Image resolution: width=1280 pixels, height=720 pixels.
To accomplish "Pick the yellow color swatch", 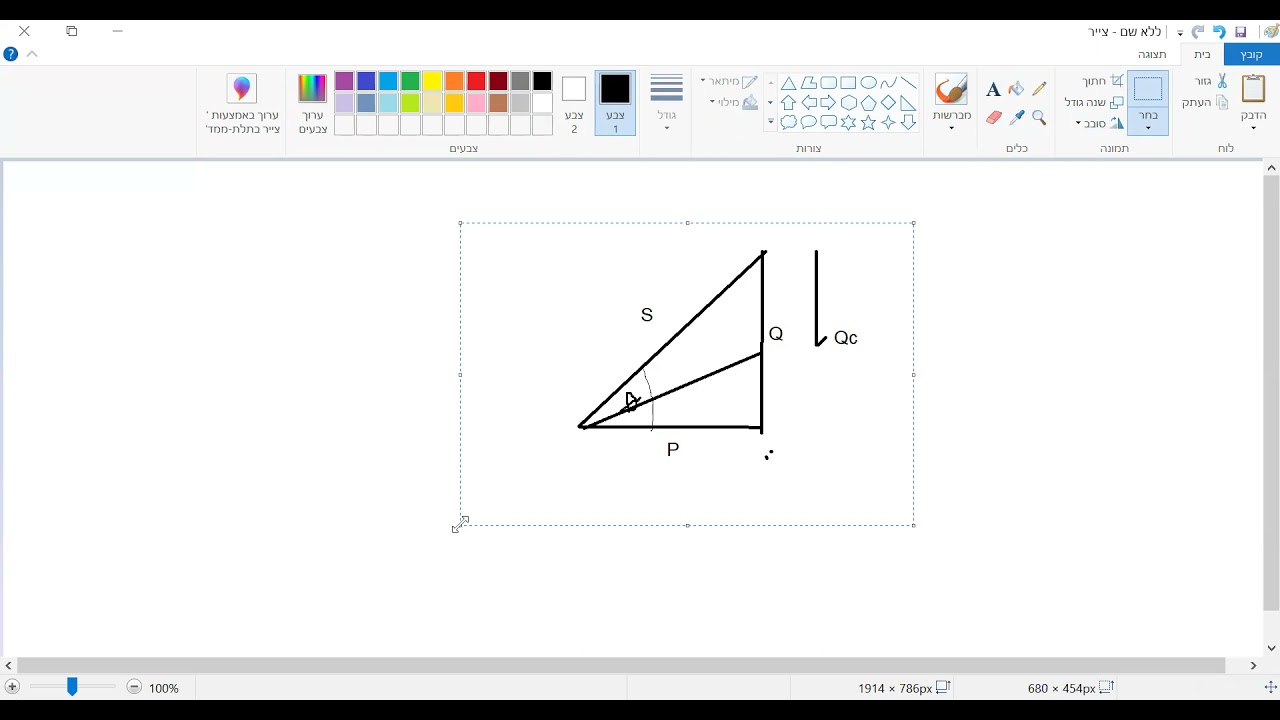I will coord(432,81).
